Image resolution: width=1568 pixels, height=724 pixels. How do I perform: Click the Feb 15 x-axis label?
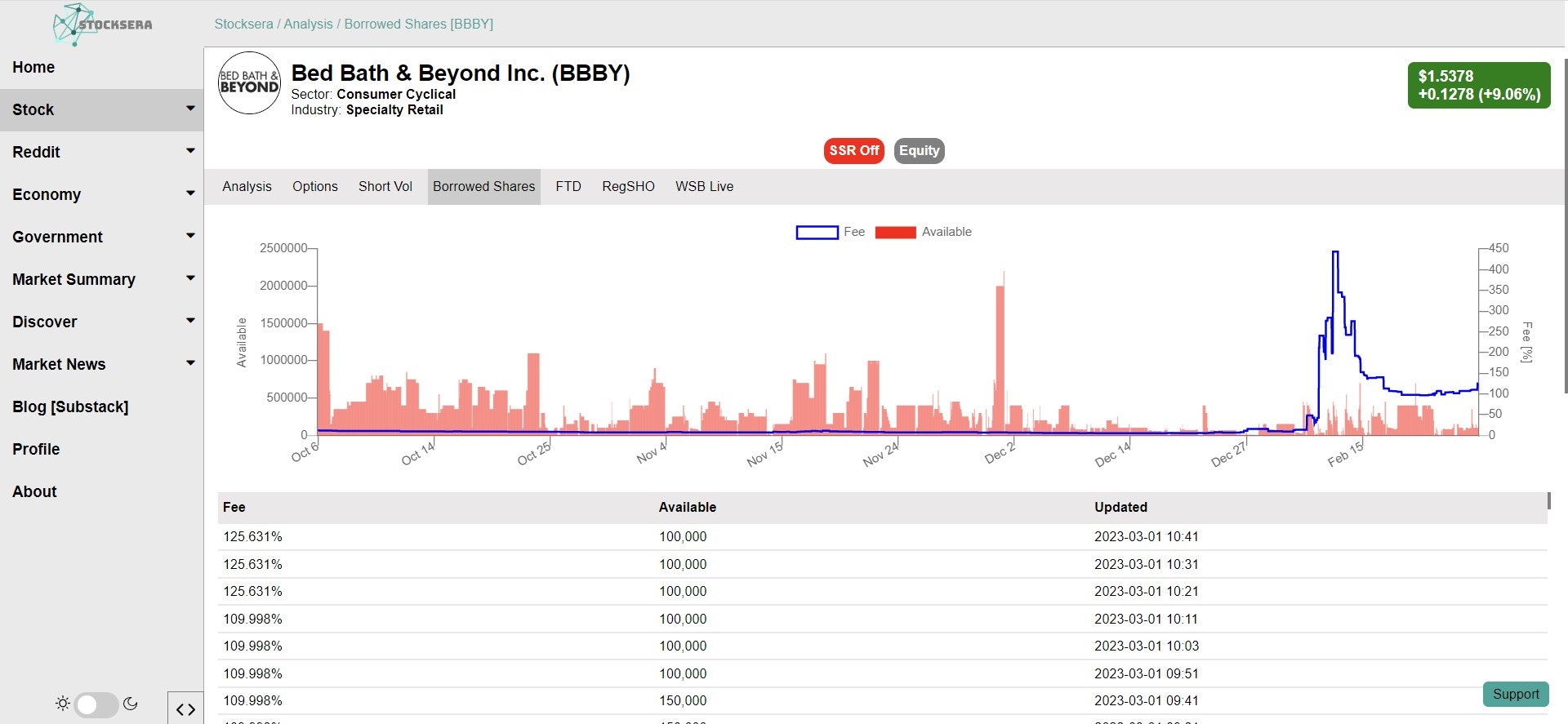pyautogui.click(x=1346, y=454)
